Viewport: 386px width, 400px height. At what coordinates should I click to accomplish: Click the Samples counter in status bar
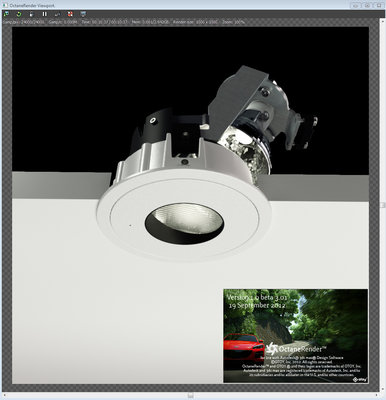tap(24, 22)
